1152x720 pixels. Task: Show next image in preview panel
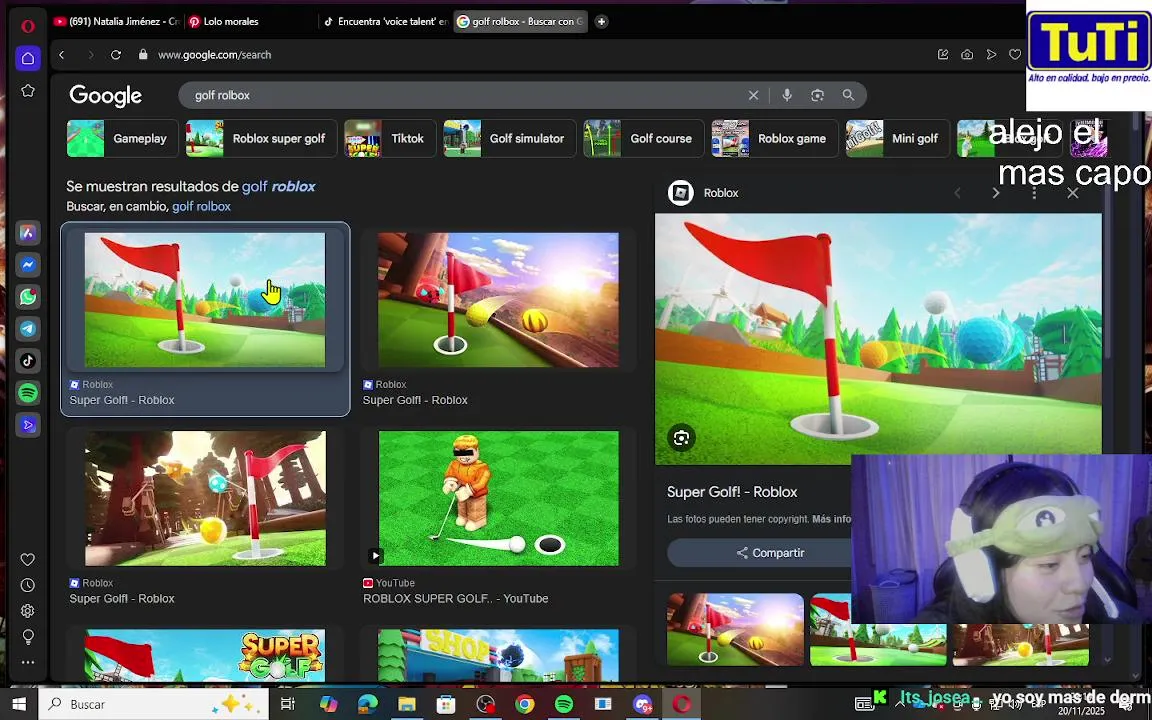tap(996, 192)
